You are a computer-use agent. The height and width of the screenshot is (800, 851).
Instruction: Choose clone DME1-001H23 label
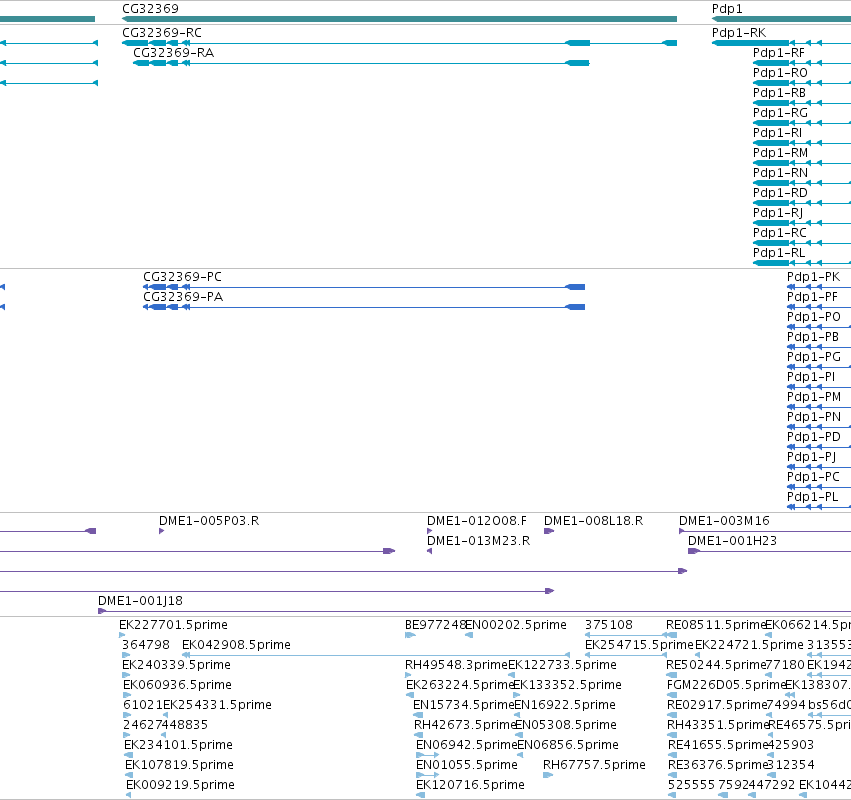click(x=732, y=541)
